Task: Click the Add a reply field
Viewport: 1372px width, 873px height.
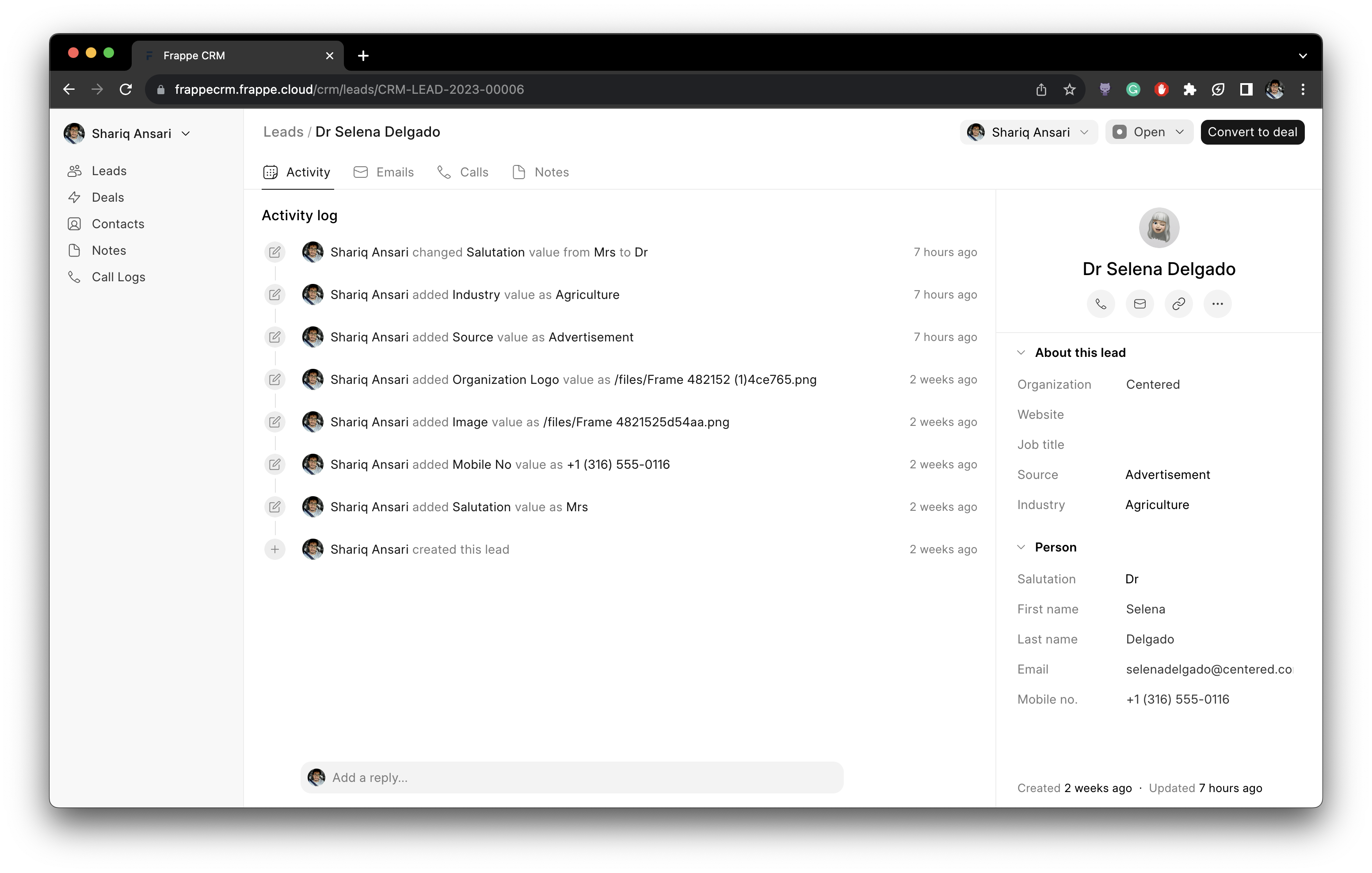Action: point(570,777)
